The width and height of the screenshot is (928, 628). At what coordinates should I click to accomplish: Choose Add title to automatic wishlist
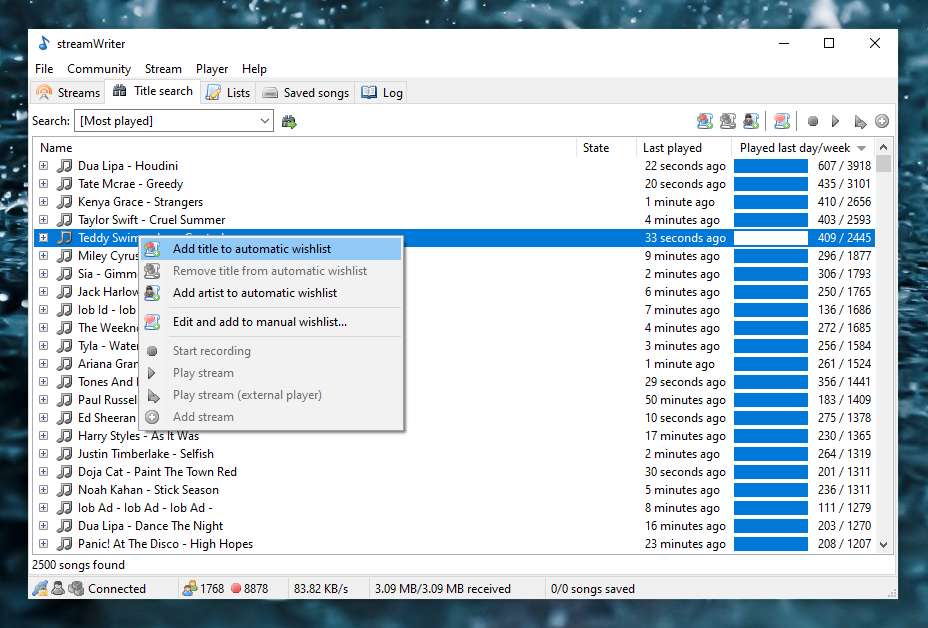click(x=271, y=249)
